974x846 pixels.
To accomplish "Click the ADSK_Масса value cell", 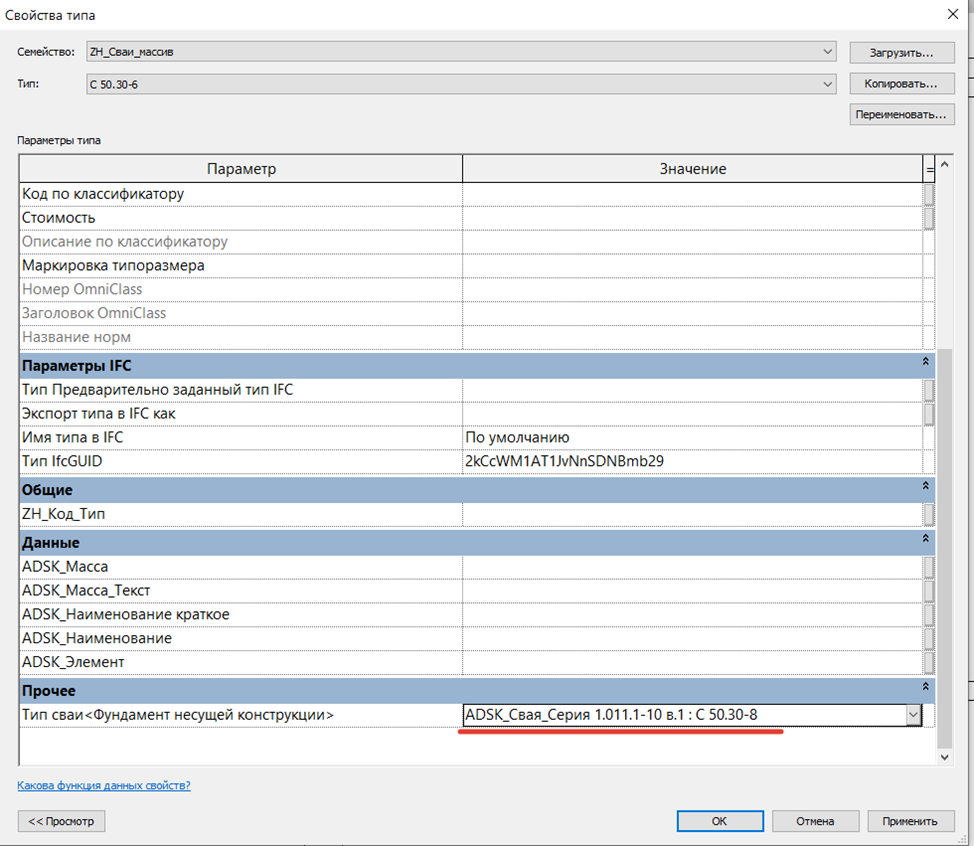I will pyautogui.click(x=693, y=567).
